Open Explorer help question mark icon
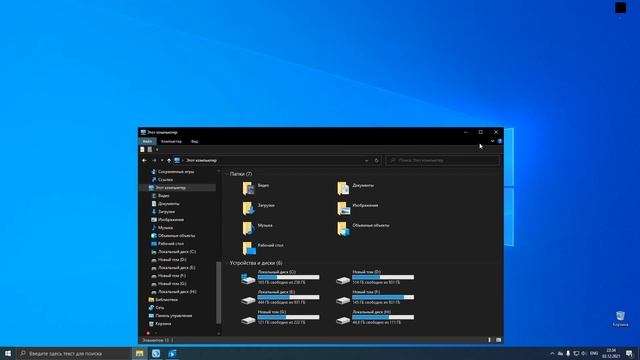 coord(500,141)
